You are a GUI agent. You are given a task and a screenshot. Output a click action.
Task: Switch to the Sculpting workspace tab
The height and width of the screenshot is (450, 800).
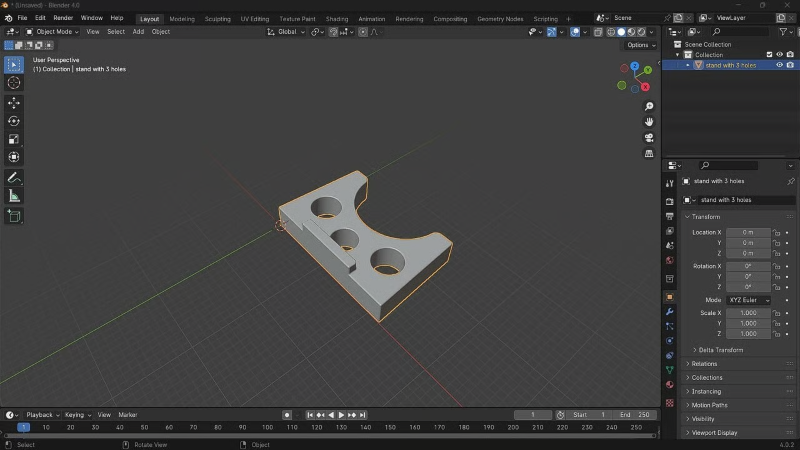pyautogui.click(x=218, y=19)
